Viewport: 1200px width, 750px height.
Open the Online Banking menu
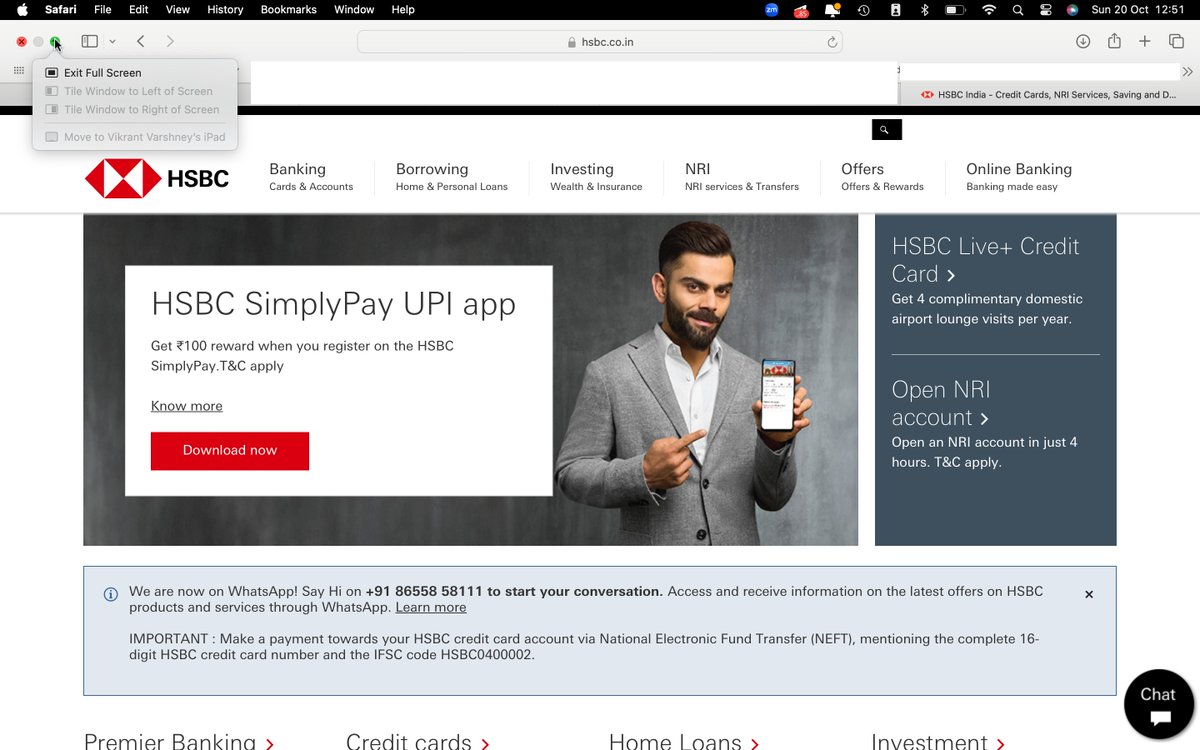[1019, 177]
